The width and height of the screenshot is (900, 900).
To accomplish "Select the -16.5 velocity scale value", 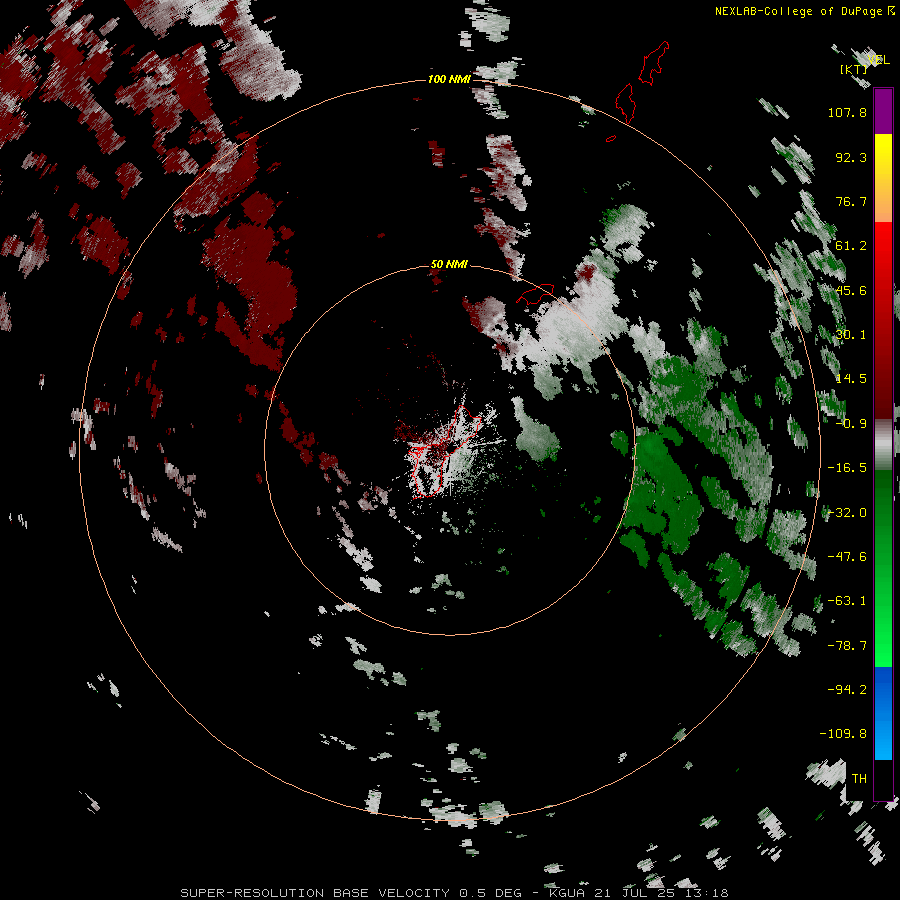I will [x=847, y=468].
